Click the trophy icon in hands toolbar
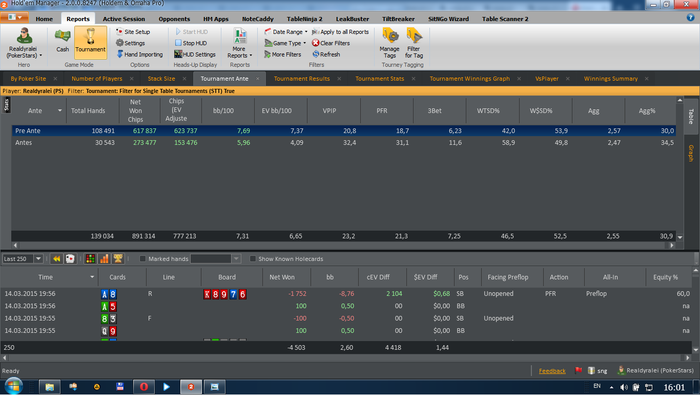700x395 pixels. [x=118, y=259]
